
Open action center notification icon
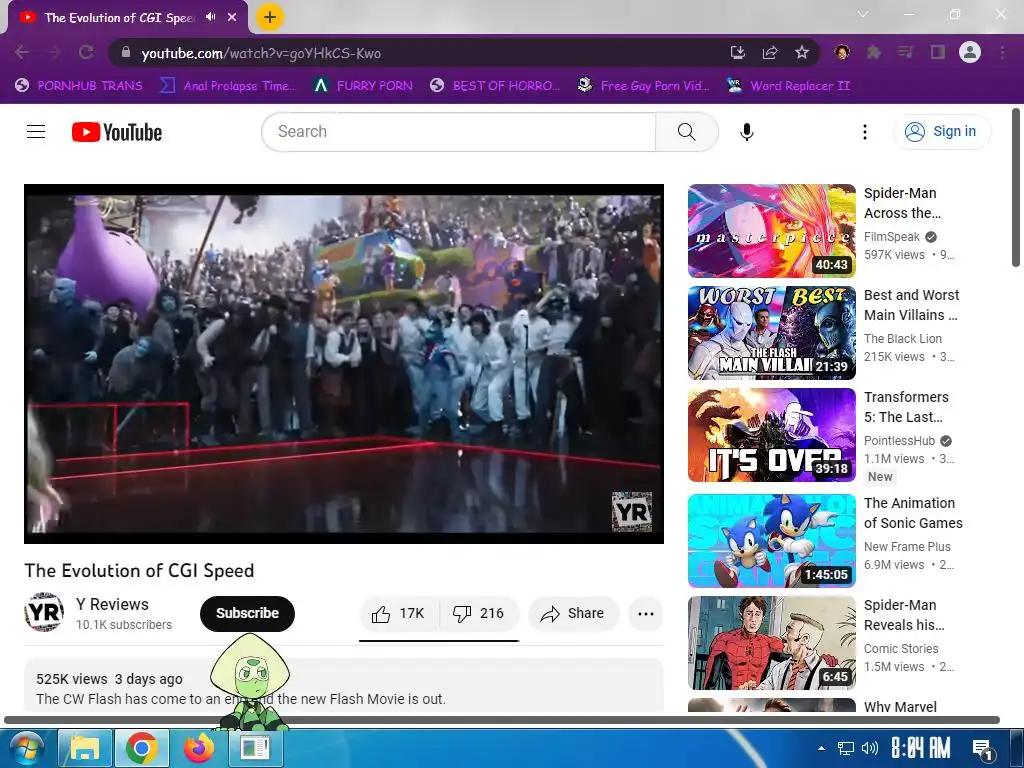(983, 748)
